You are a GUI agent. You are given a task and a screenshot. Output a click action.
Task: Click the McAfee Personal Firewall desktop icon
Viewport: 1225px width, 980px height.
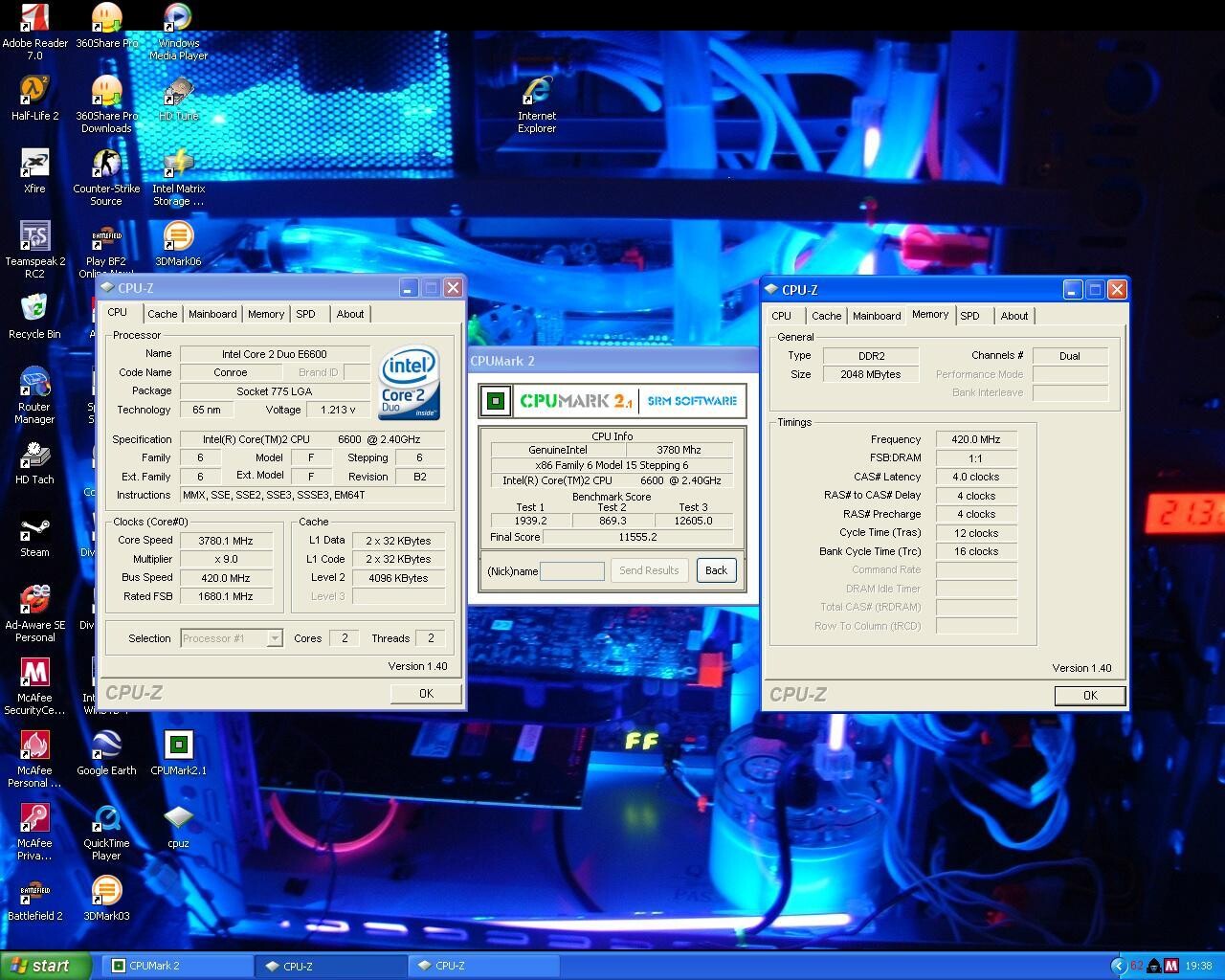point(35,759)
